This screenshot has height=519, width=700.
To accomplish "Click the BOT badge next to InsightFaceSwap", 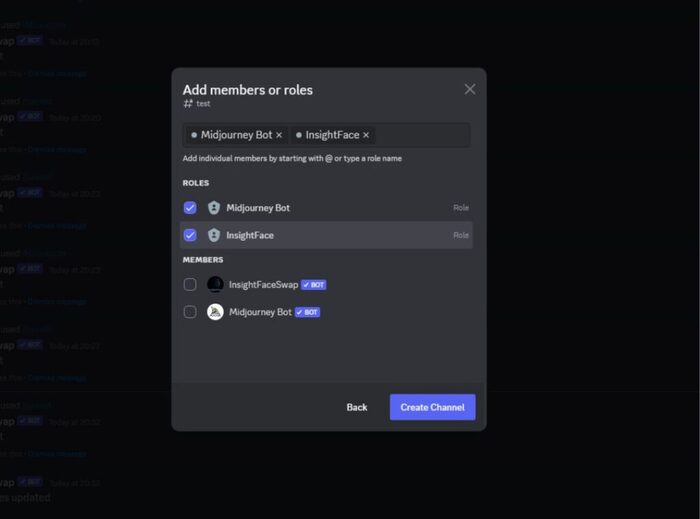I will pos(314,285).
